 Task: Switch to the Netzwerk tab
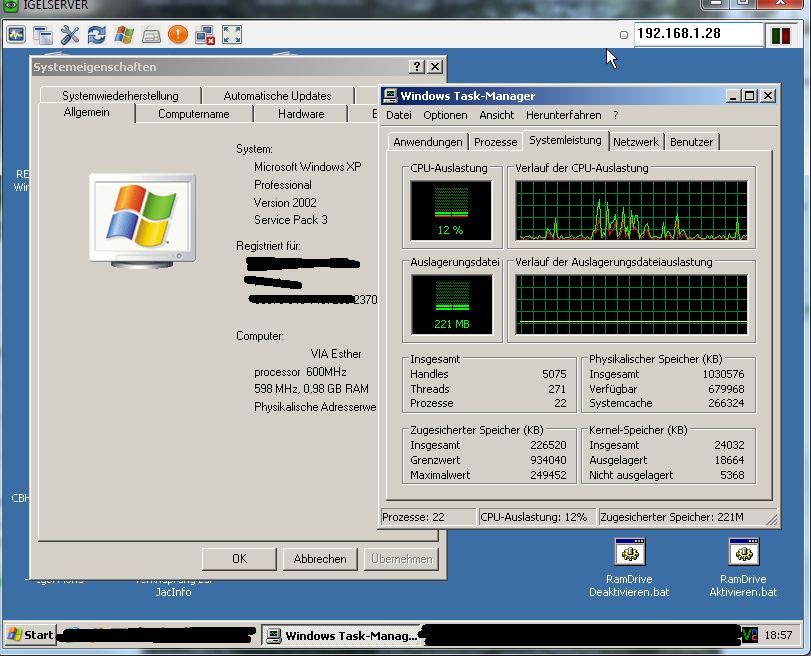636,142
